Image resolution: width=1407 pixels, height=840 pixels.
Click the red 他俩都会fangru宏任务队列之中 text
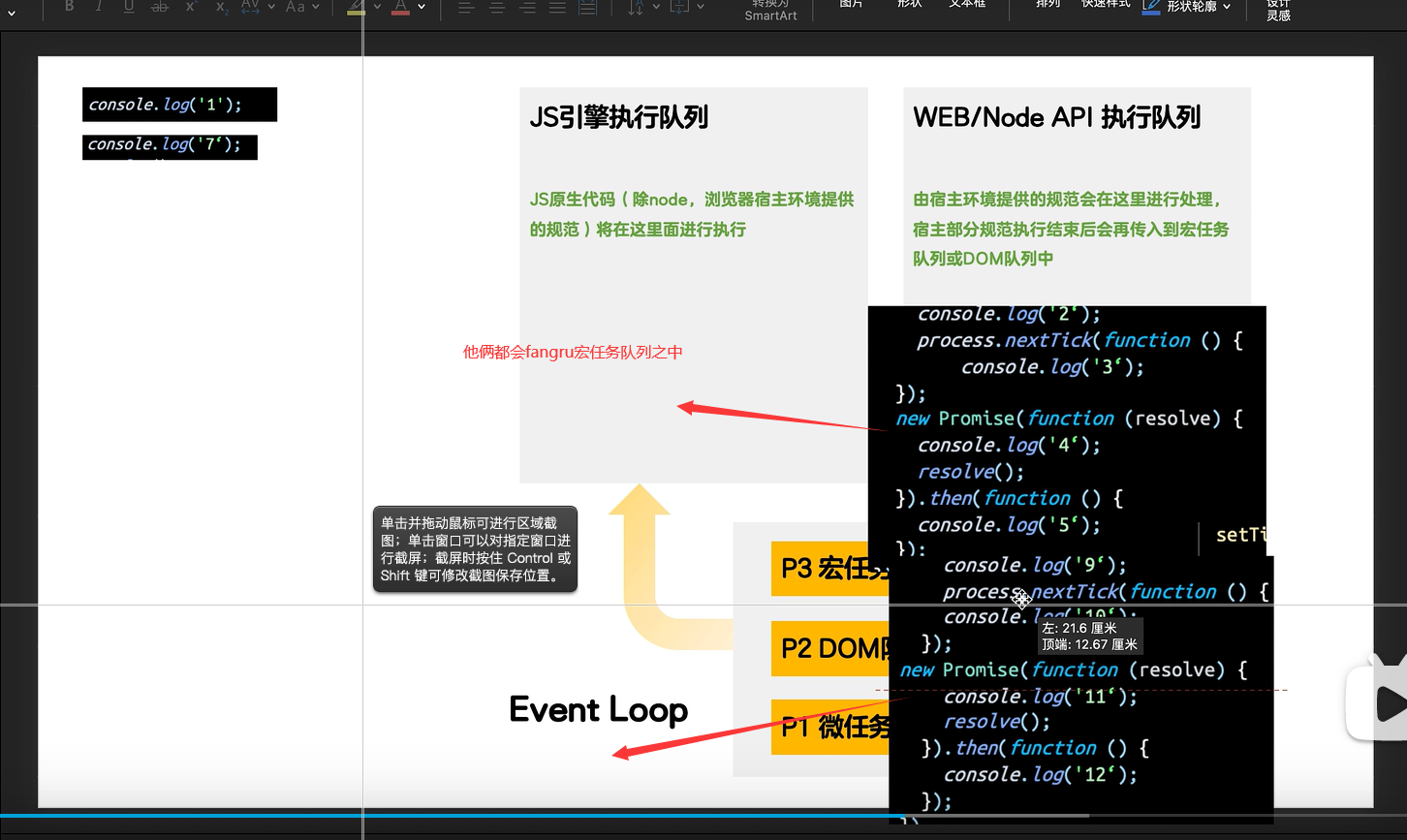[573, 352]
